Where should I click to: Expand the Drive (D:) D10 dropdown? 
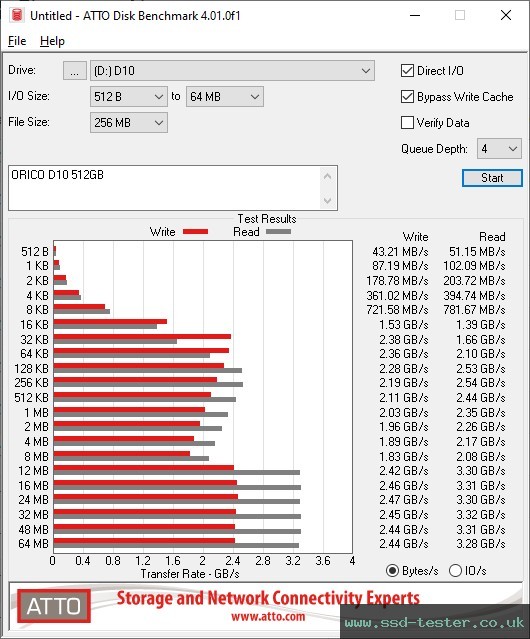tap(232, 71)
